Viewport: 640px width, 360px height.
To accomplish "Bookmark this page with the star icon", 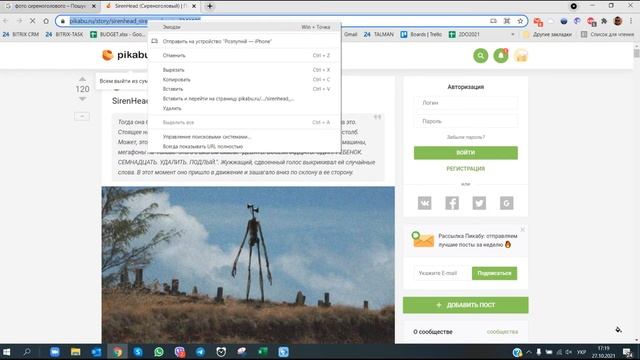I will (x=520, y=21).
